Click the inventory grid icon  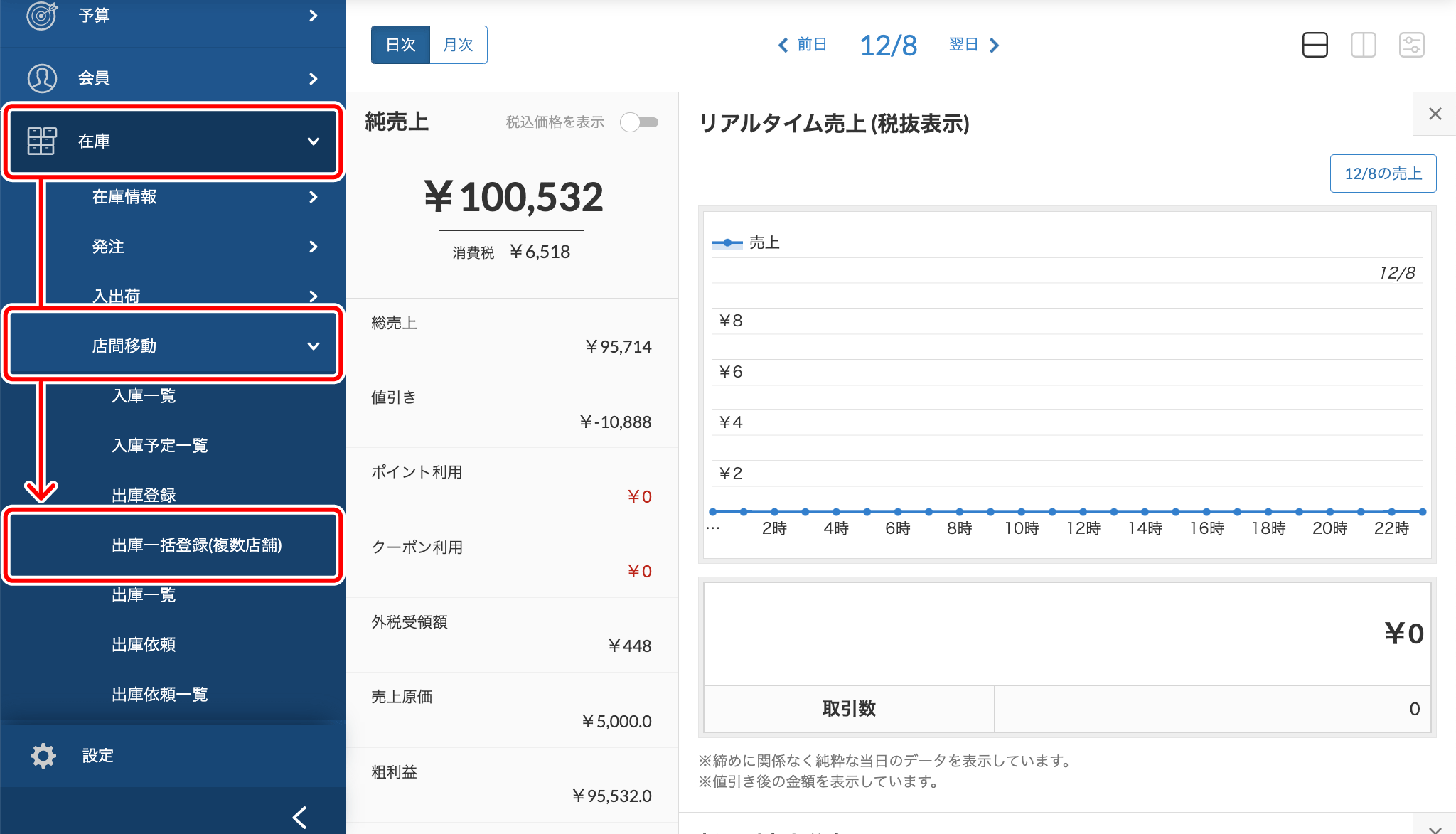point(41,141)
